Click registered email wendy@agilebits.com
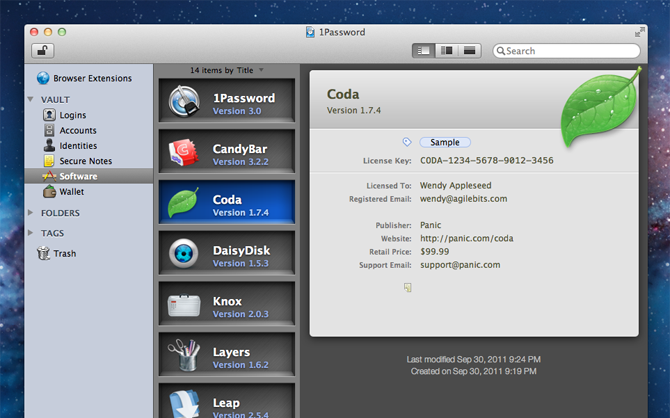670x418 pixels. point(464,199)
